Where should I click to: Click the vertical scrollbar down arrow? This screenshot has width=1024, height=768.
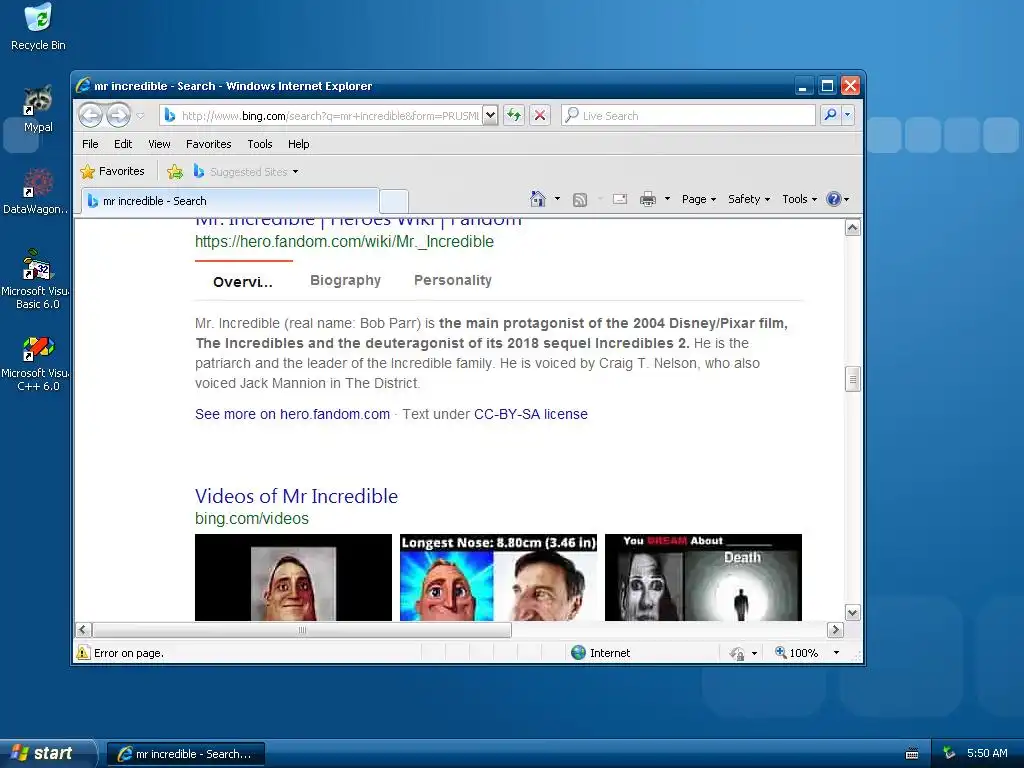click(852, 613)
